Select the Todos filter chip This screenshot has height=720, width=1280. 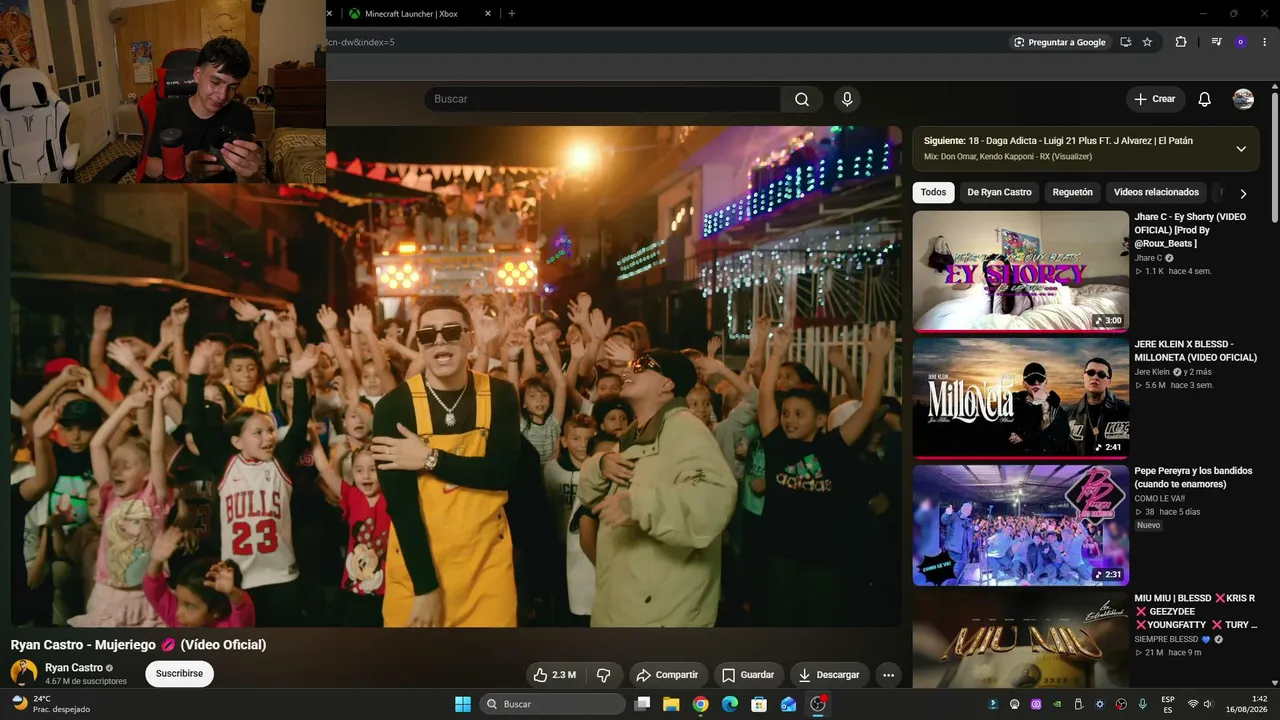[x=933, y=192]
